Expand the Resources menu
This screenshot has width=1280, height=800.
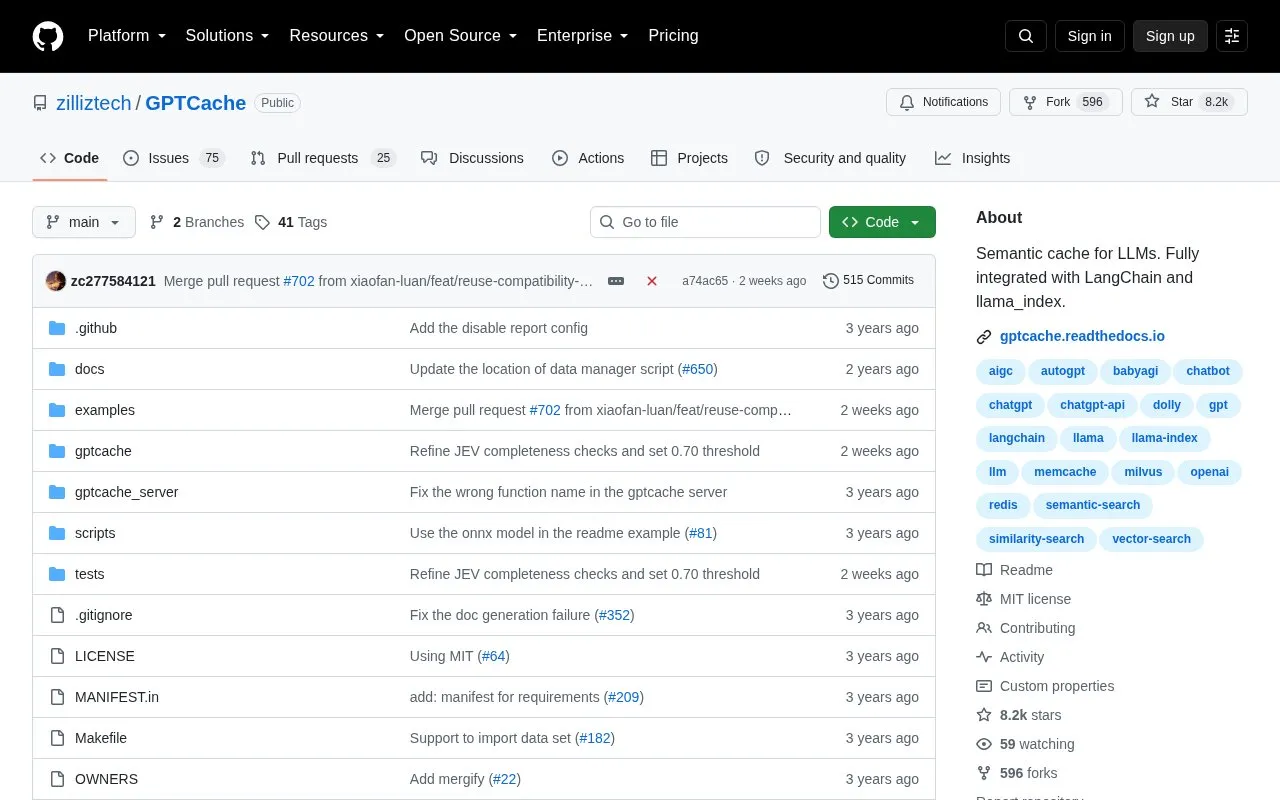point(337,36)
